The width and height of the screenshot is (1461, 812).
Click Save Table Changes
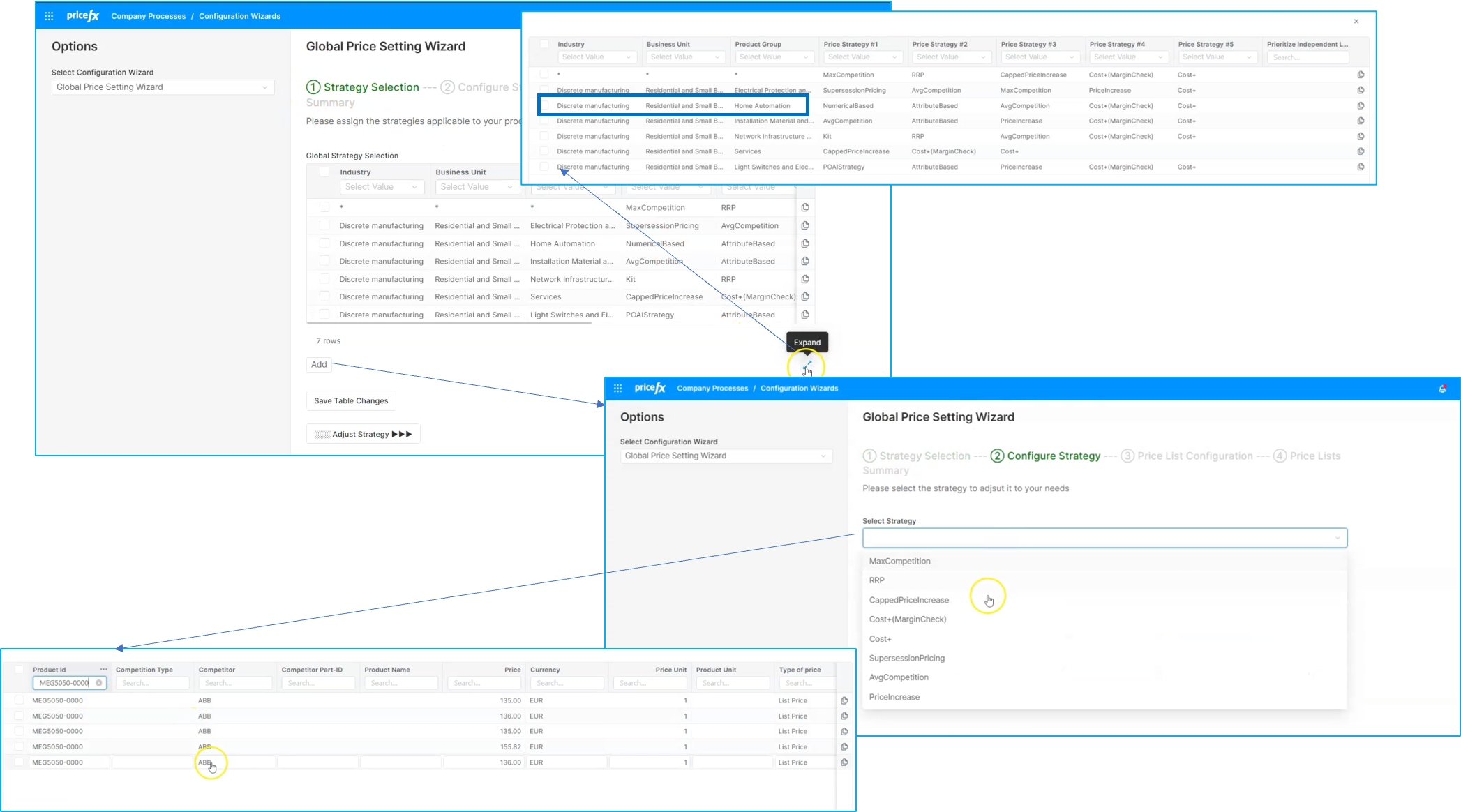[x=351, y=400]
